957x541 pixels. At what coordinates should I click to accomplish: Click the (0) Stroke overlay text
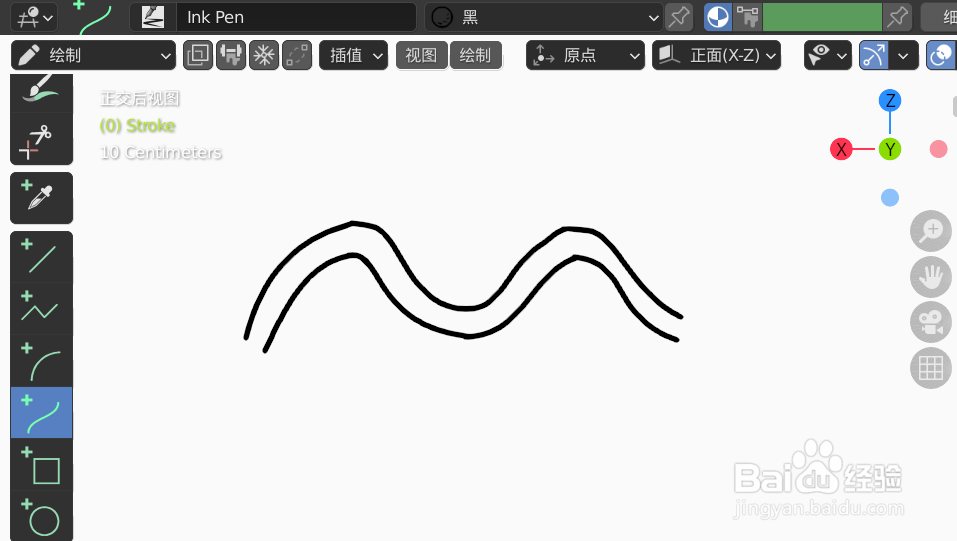(x=137, y=126)
